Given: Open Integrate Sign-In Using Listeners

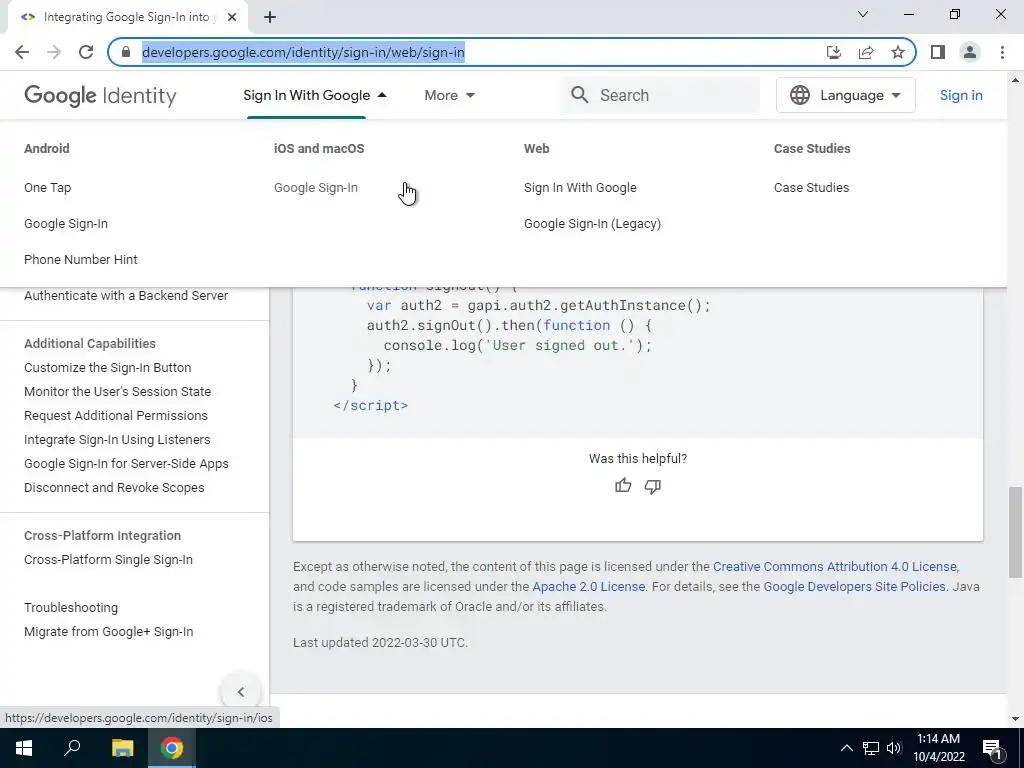Looking at the screenshot, I should pyautogui.click(x=117, y=440).
